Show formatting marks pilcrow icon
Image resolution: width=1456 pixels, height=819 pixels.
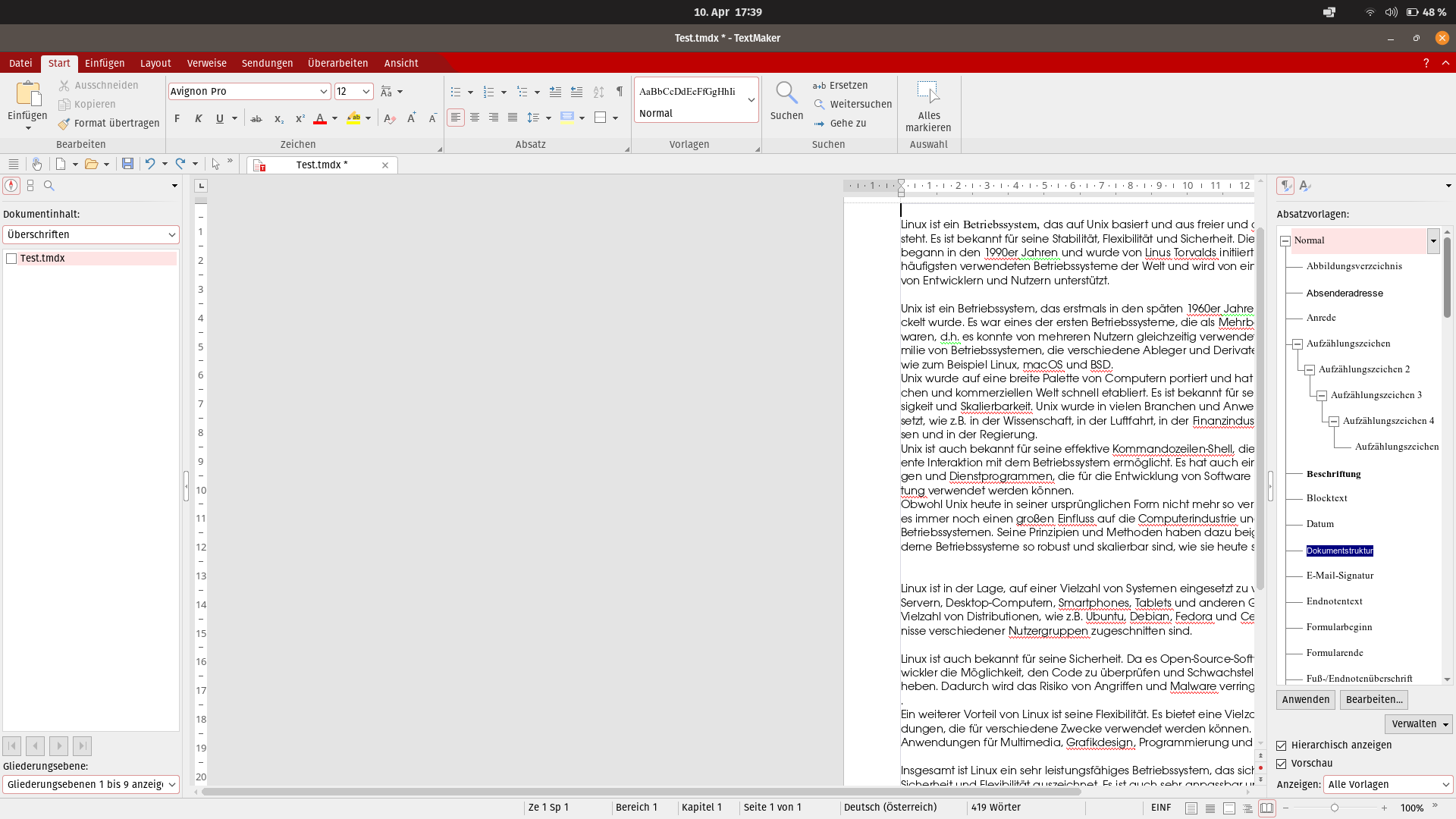(x=620, y=91)
